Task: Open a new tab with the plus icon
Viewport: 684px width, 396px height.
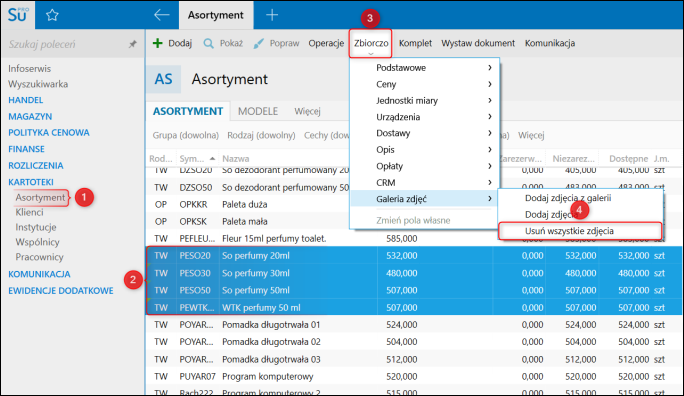Action: pyautogui.click(x=272, y=15)
